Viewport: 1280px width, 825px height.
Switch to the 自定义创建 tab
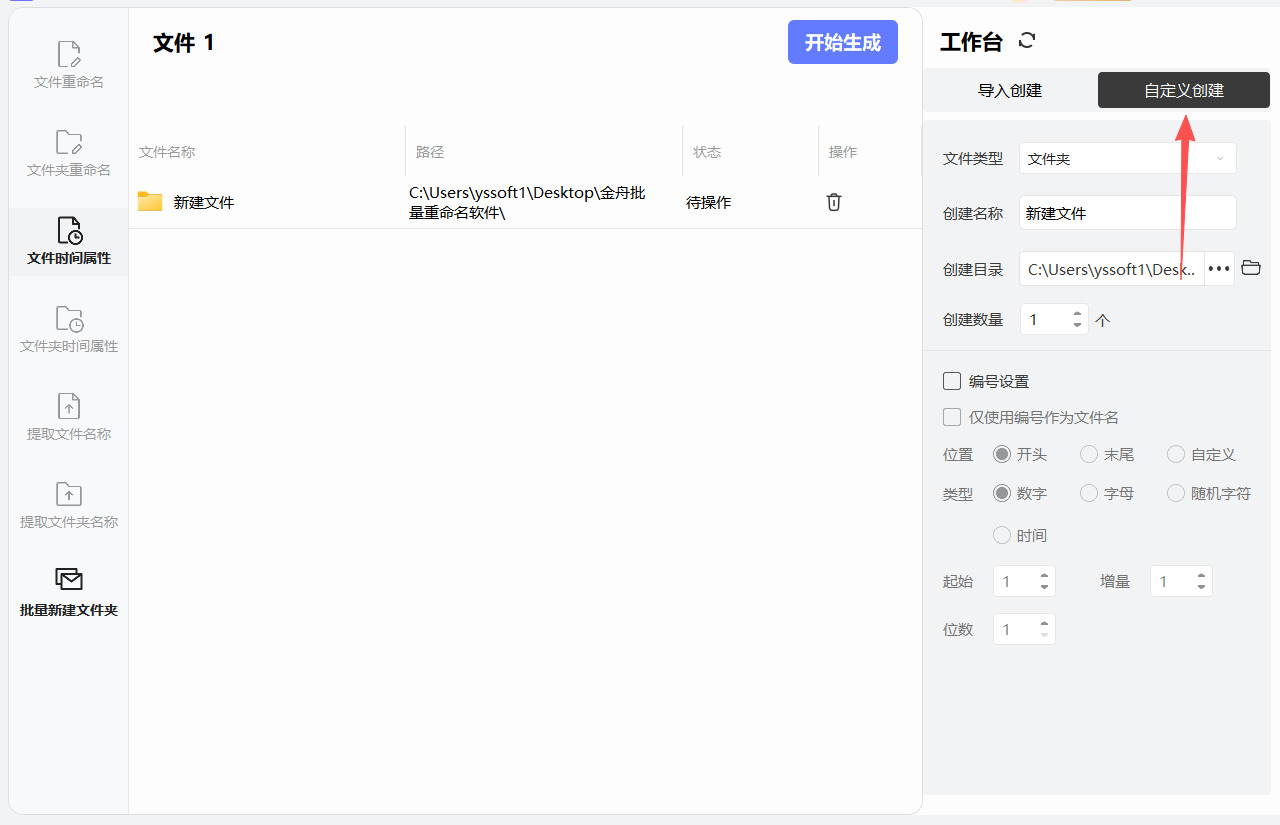point(1184,90)
